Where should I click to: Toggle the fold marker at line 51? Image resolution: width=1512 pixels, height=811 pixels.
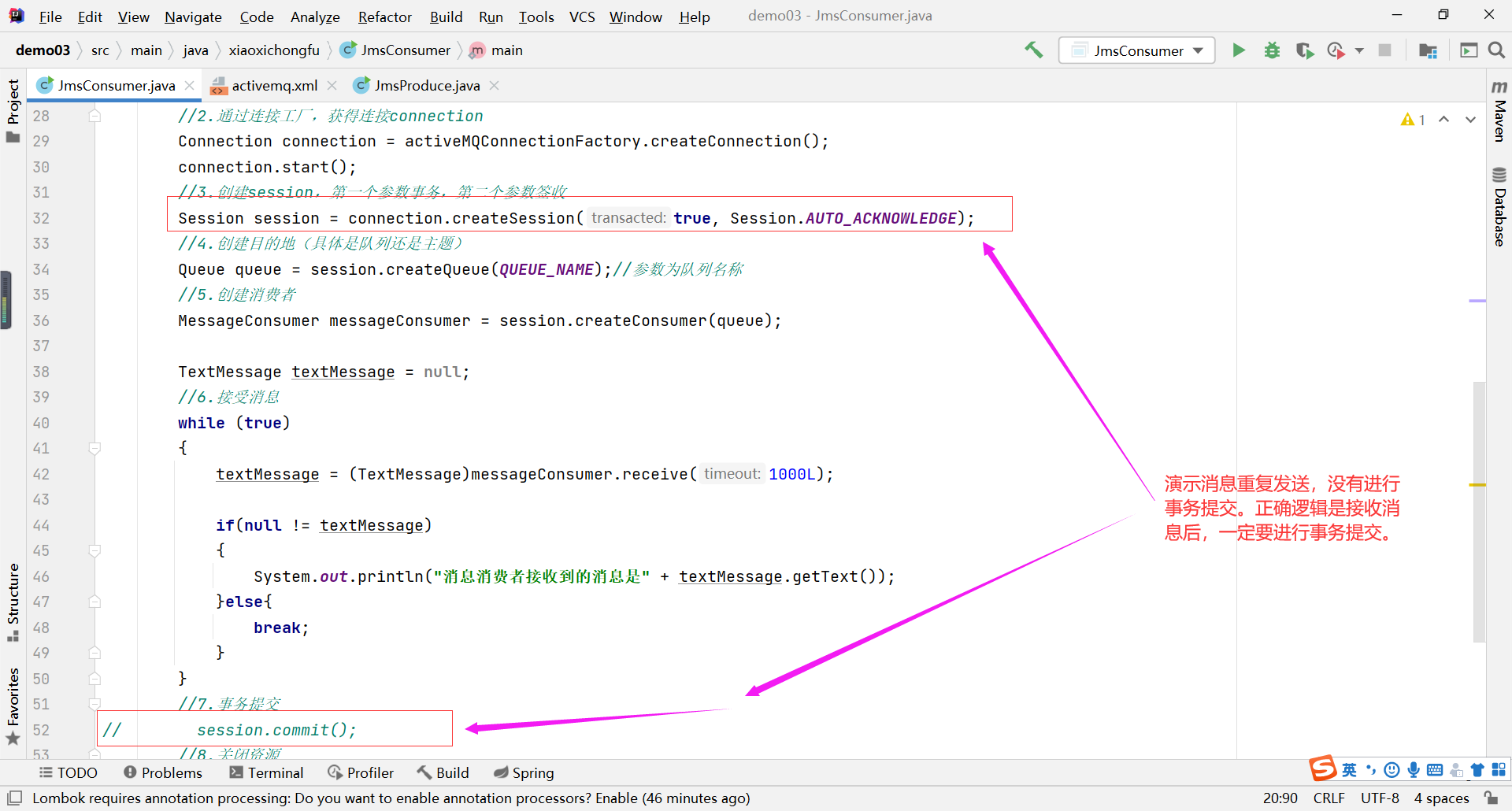tap(94, 704)
